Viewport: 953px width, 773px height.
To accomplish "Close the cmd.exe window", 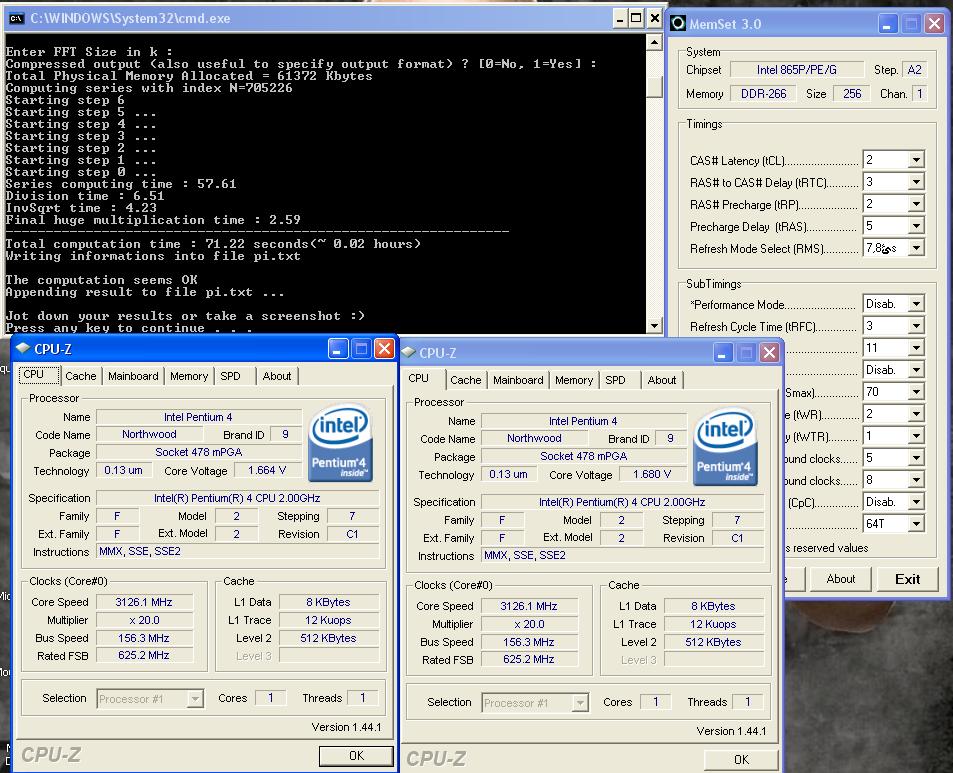I will 654,18.
